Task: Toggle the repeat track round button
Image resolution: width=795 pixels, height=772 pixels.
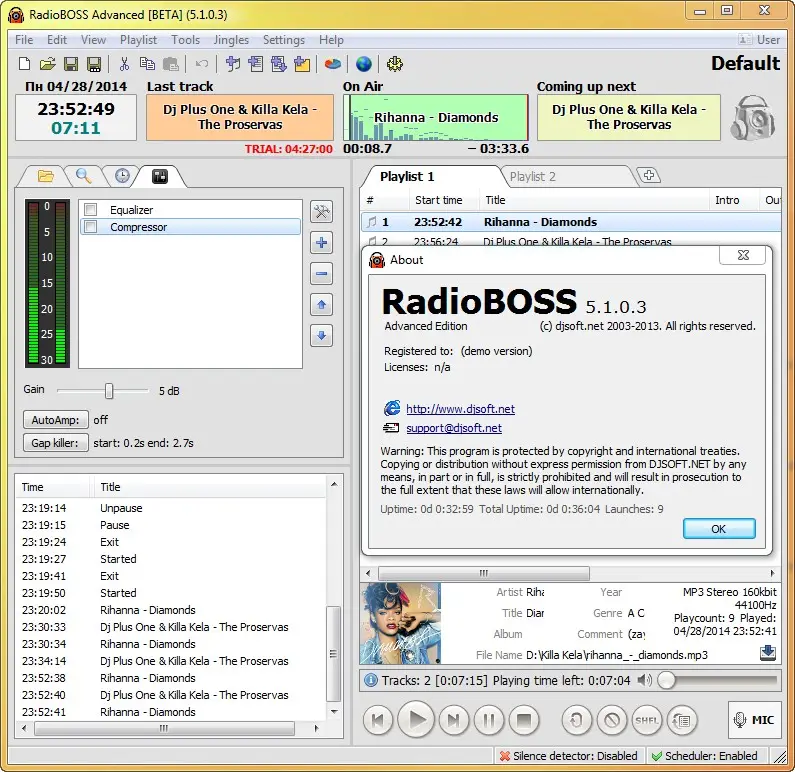Action: point(576,720)
